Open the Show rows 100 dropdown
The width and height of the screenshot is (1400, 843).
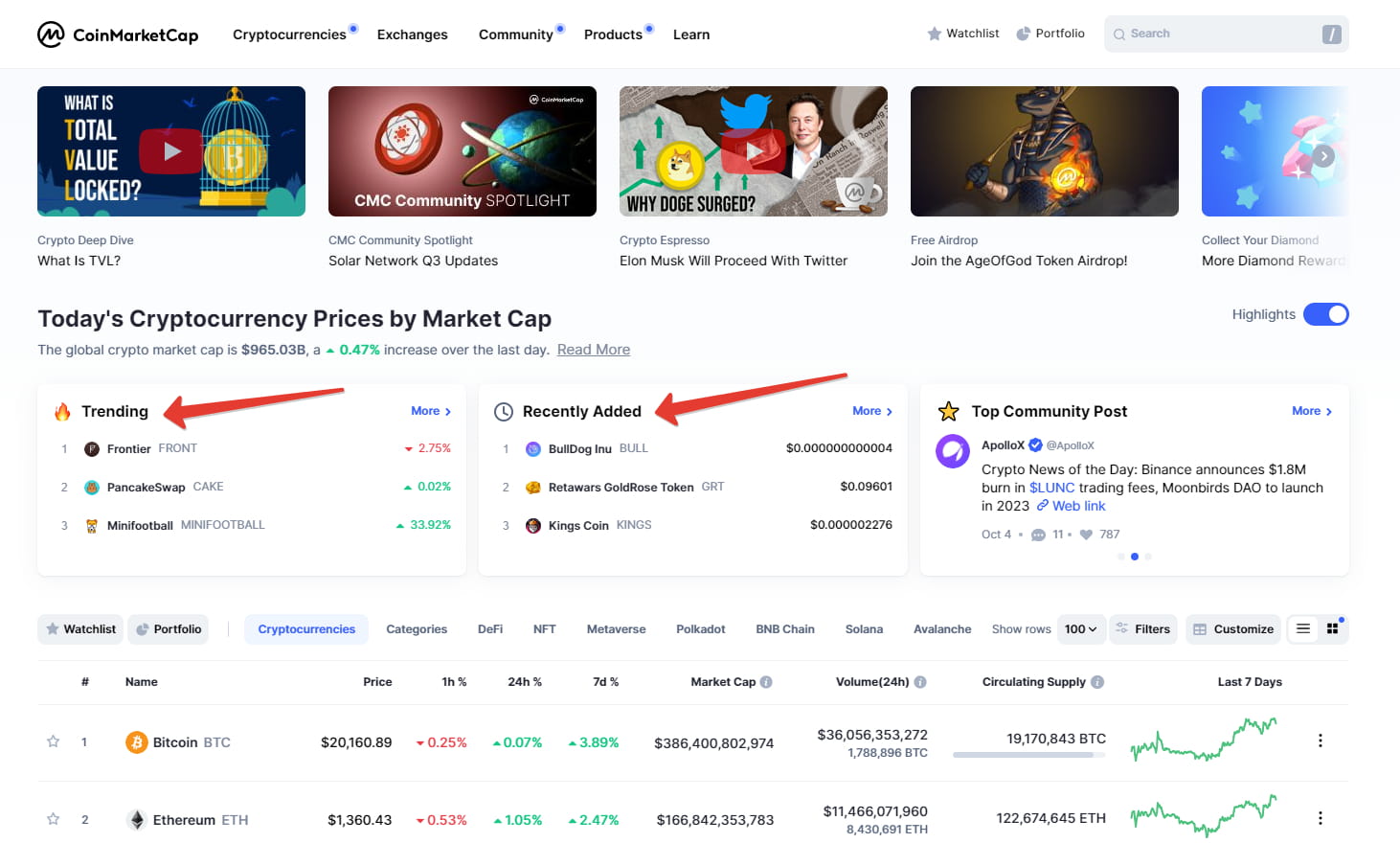coord(1082,629)
